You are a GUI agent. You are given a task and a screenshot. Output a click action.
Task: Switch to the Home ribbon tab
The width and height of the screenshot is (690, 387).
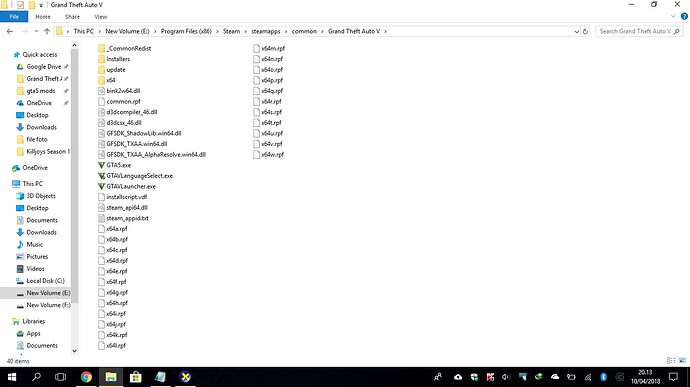pos(43,17)
